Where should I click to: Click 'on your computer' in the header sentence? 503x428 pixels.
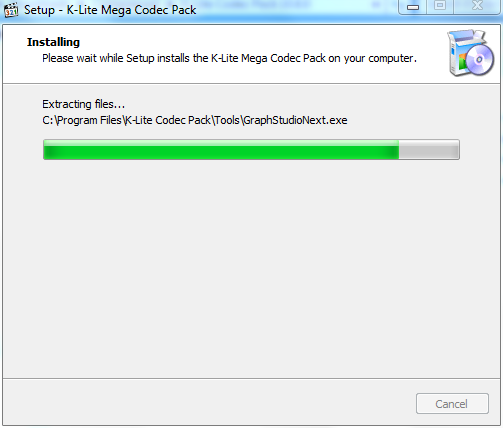click(x=372, y=58)
